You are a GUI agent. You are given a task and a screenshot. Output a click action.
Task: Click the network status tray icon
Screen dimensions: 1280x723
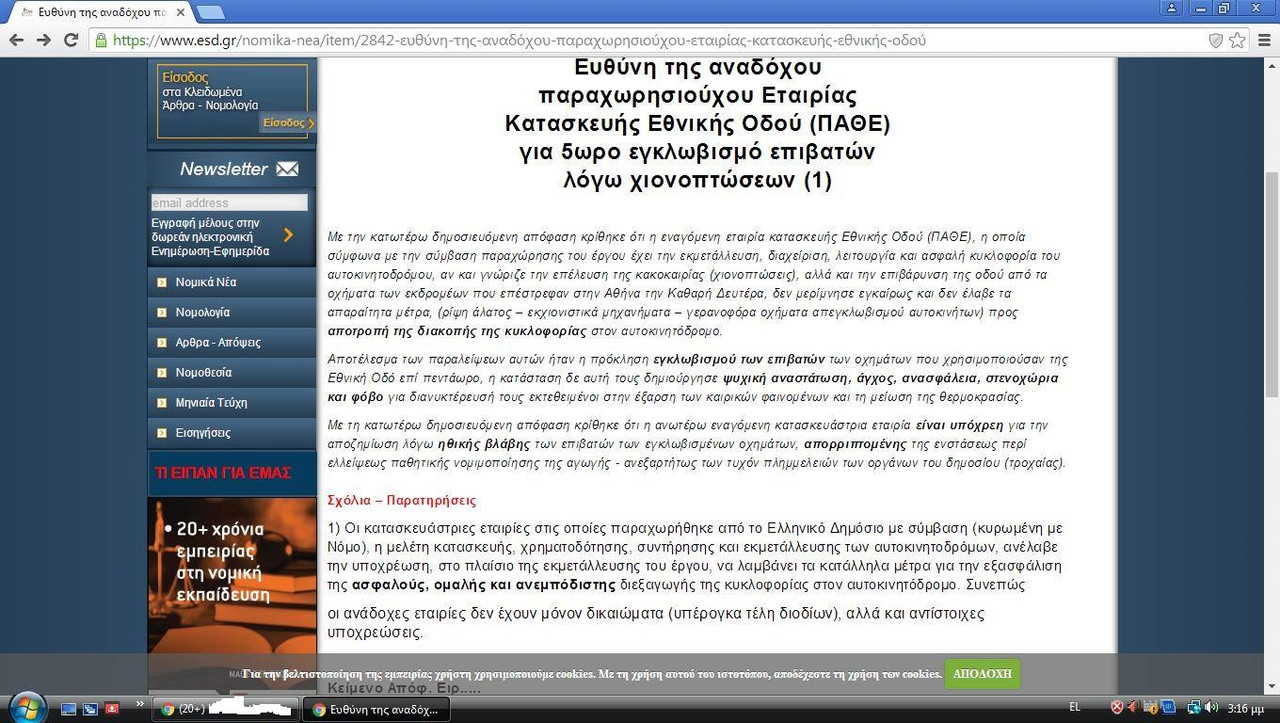coord(1193,708)
